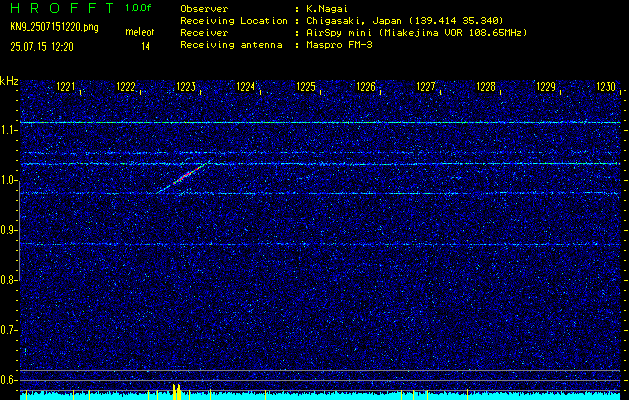This screenshot has width=629, height=400.
Task: Click the version number 1.00f
Action: 138,8
